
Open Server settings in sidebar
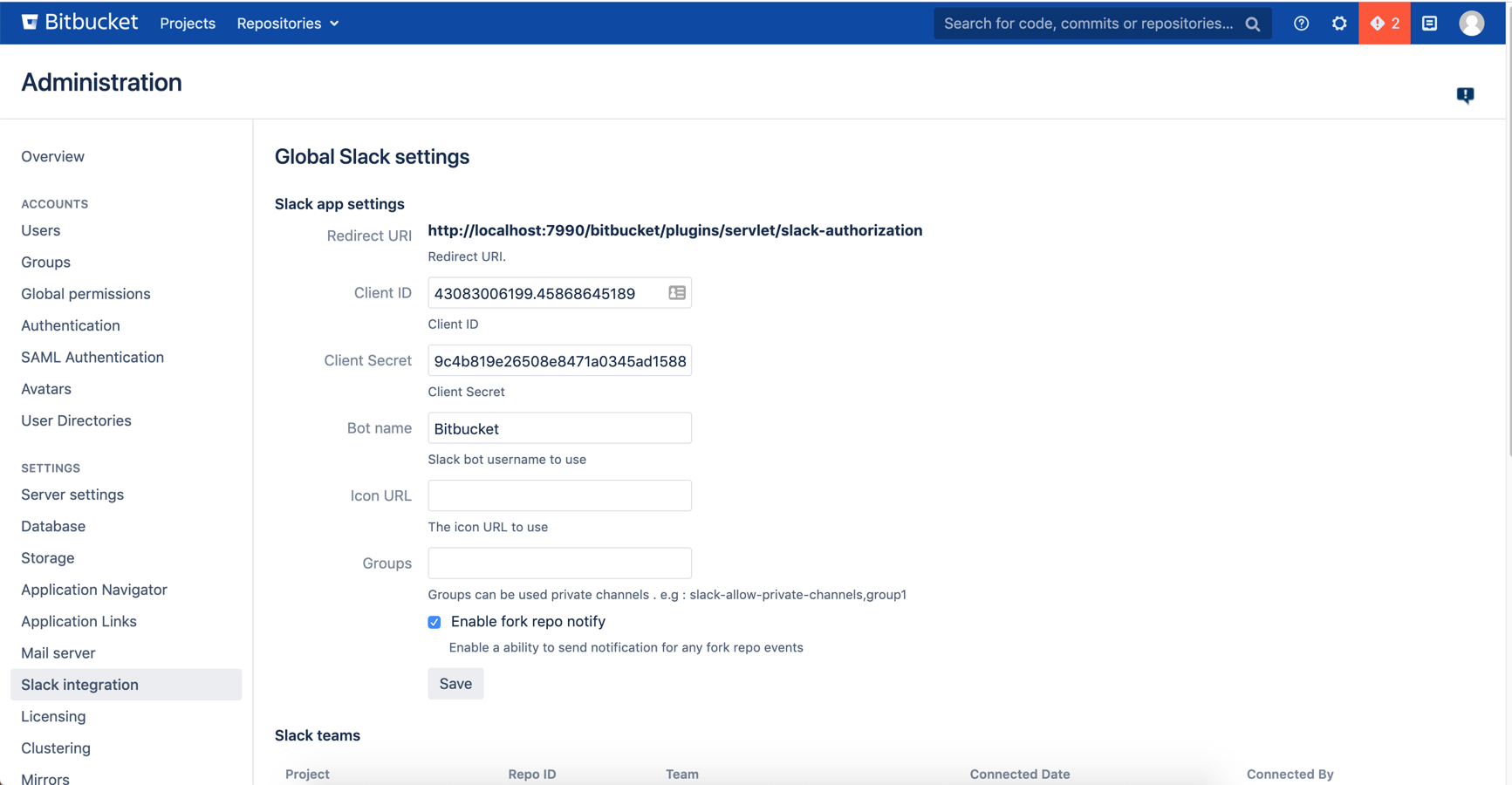tap(72, 495)
